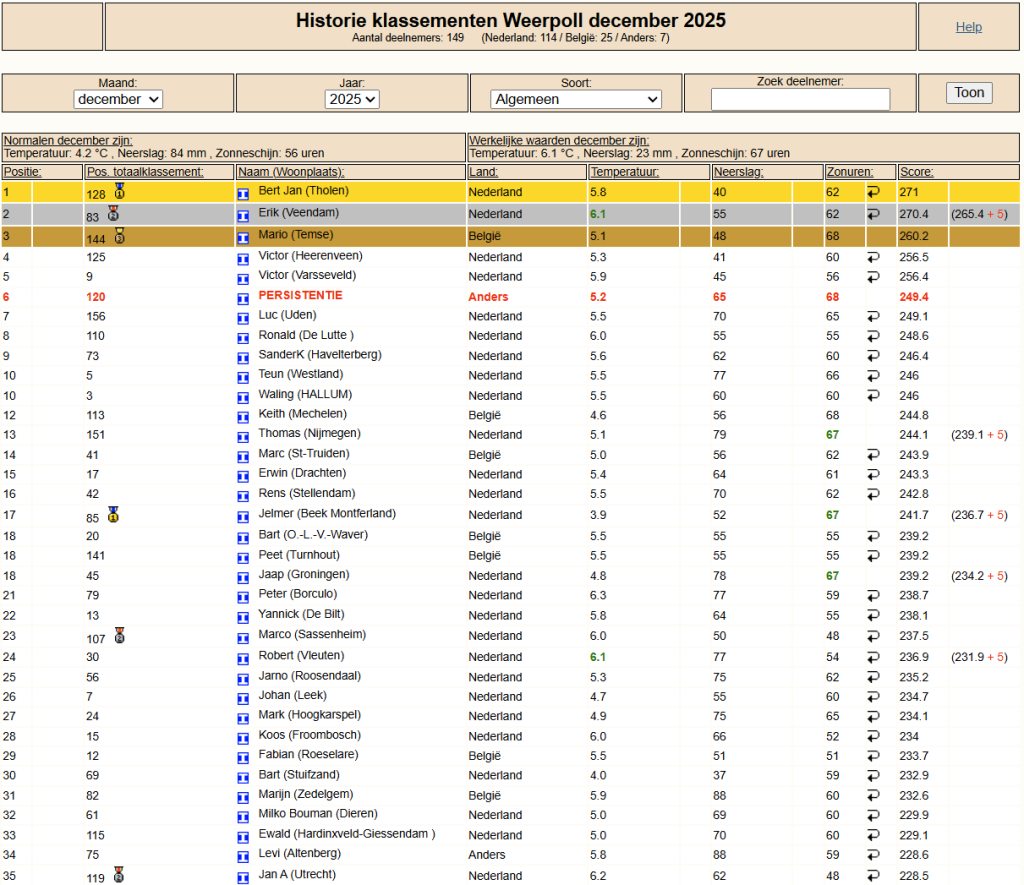Image resolution: width=1024 pixels, height=885 pixels.
Task: Sort by the Neerslag column header
Action: click(738, 172)
